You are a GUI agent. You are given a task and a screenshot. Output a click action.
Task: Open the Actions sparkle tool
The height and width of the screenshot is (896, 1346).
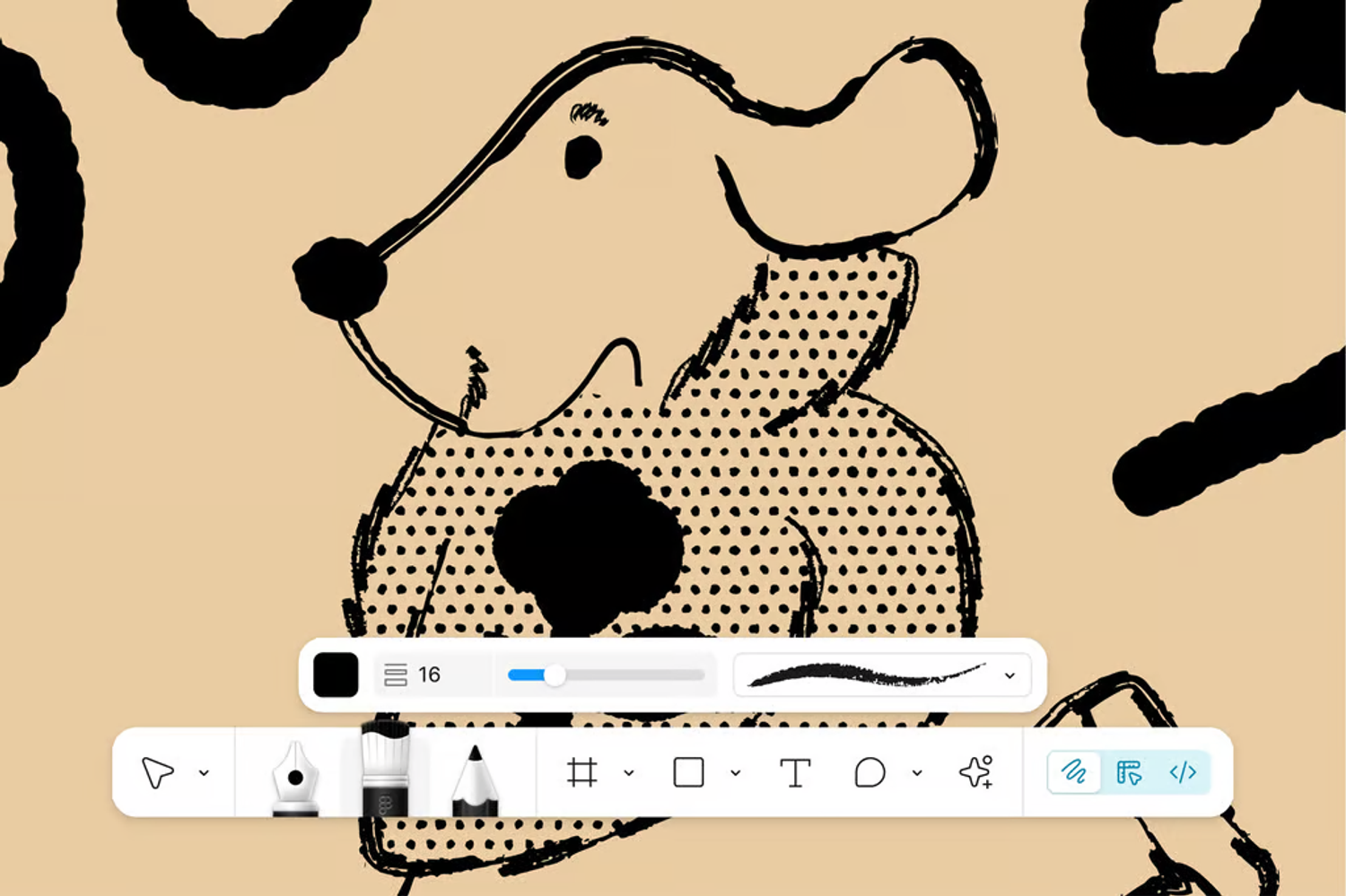[976, 772]
